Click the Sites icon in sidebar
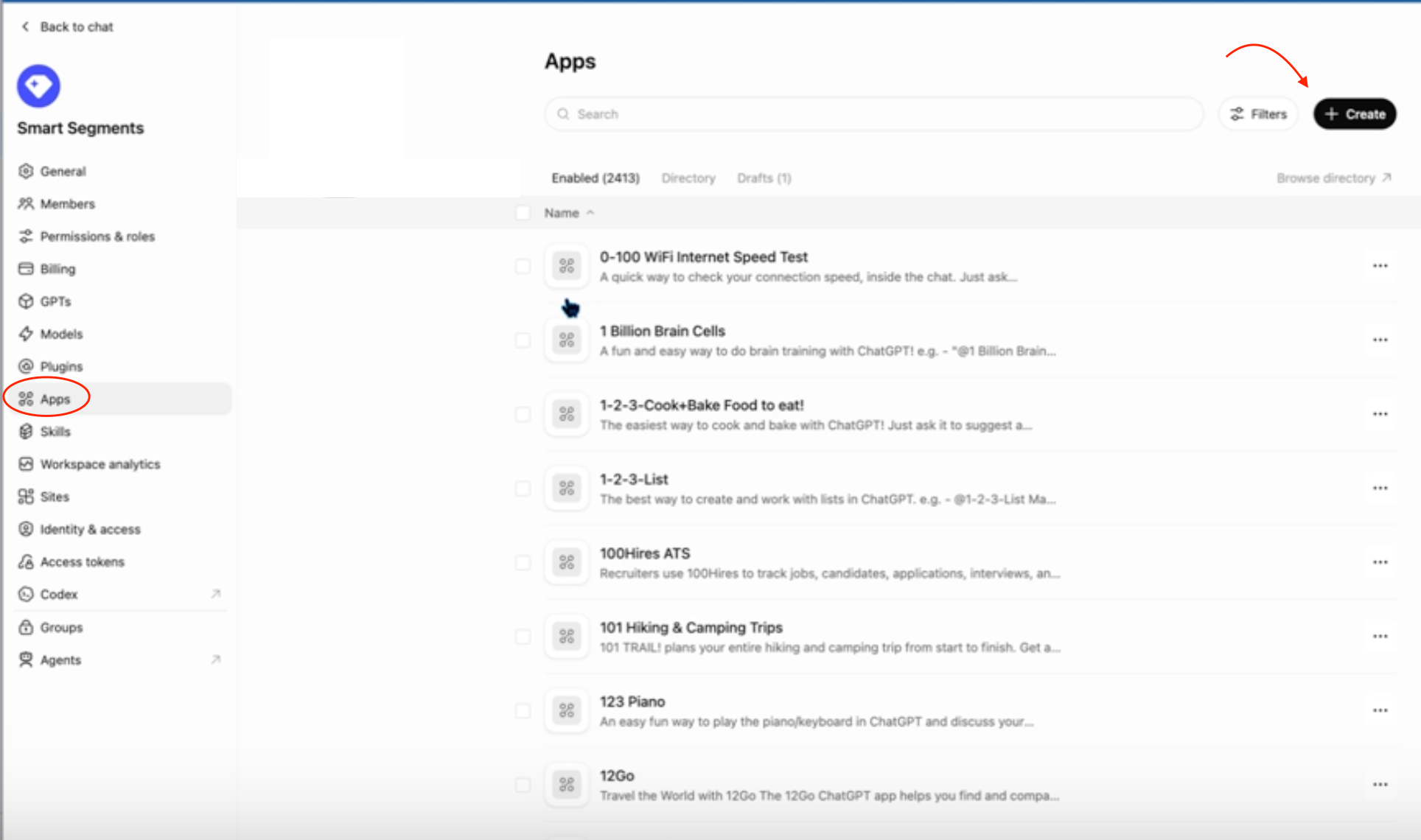The width and height of the screenshot is (1421, 840). [26, 496]
